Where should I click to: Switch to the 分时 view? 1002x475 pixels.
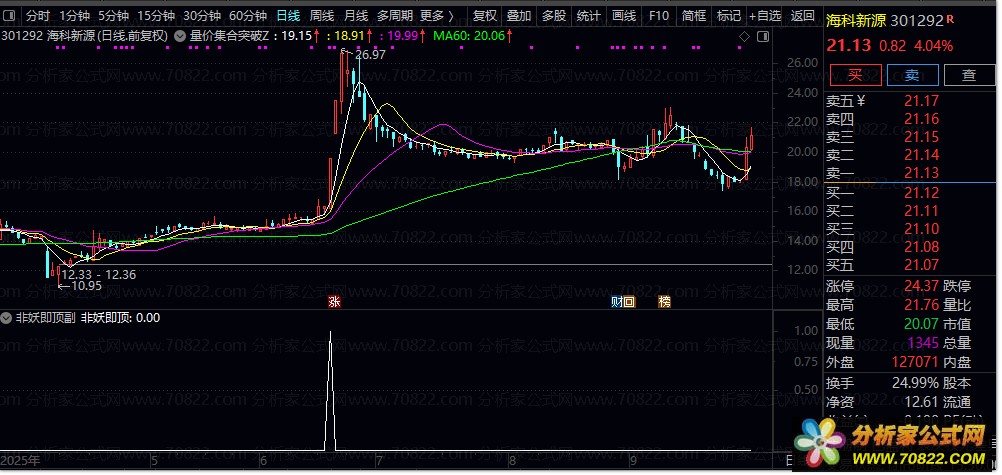coord(38,16)
